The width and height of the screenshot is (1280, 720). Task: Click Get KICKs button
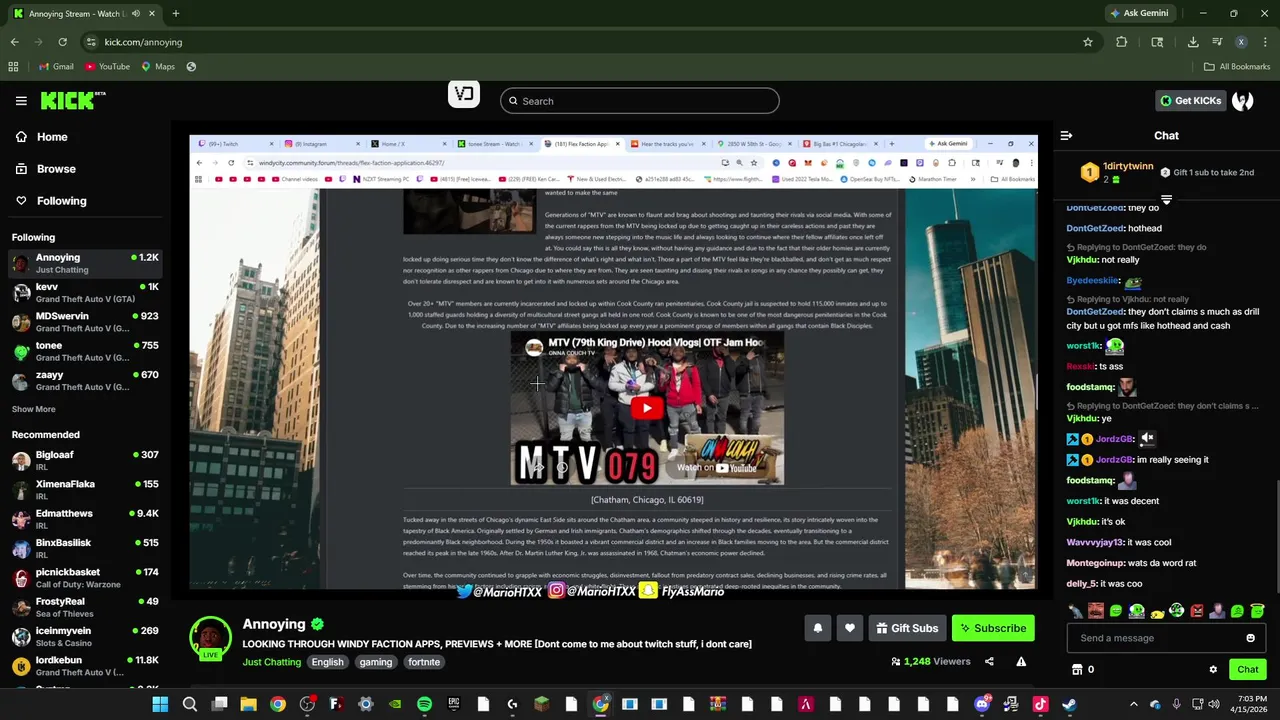pyautogui.click(x=1190, y=101)
